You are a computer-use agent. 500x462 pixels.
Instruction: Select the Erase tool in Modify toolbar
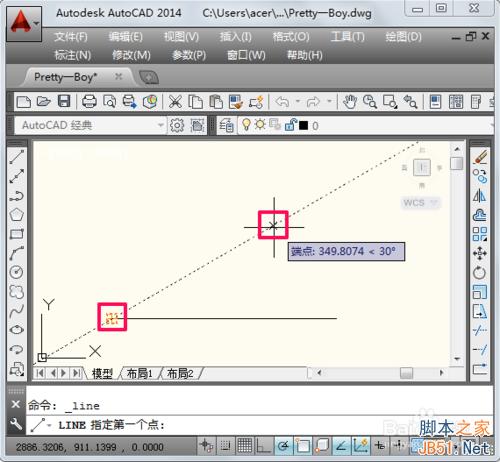click(x=480, y=157)
